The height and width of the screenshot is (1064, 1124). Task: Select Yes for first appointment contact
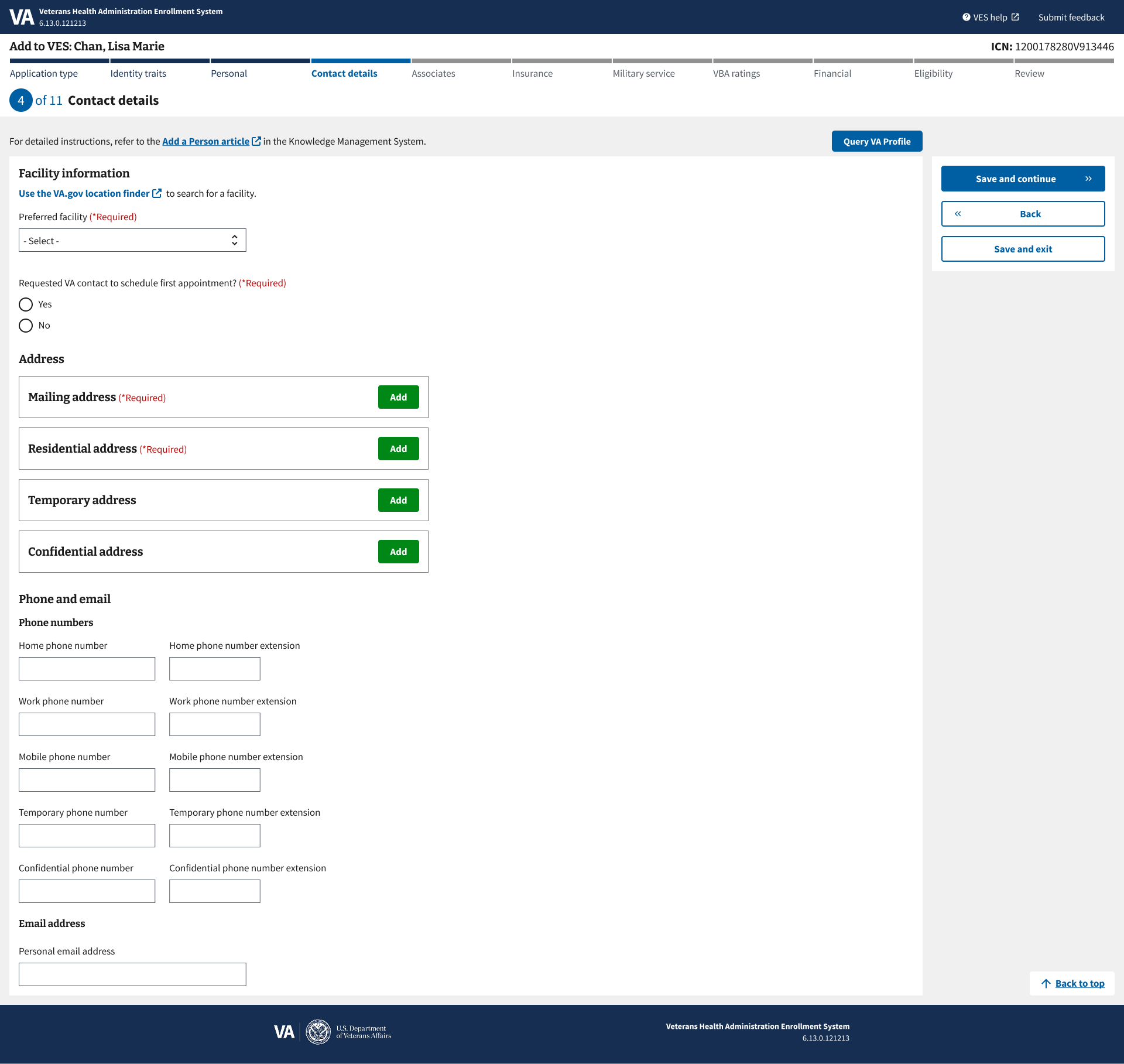[26, 305]
